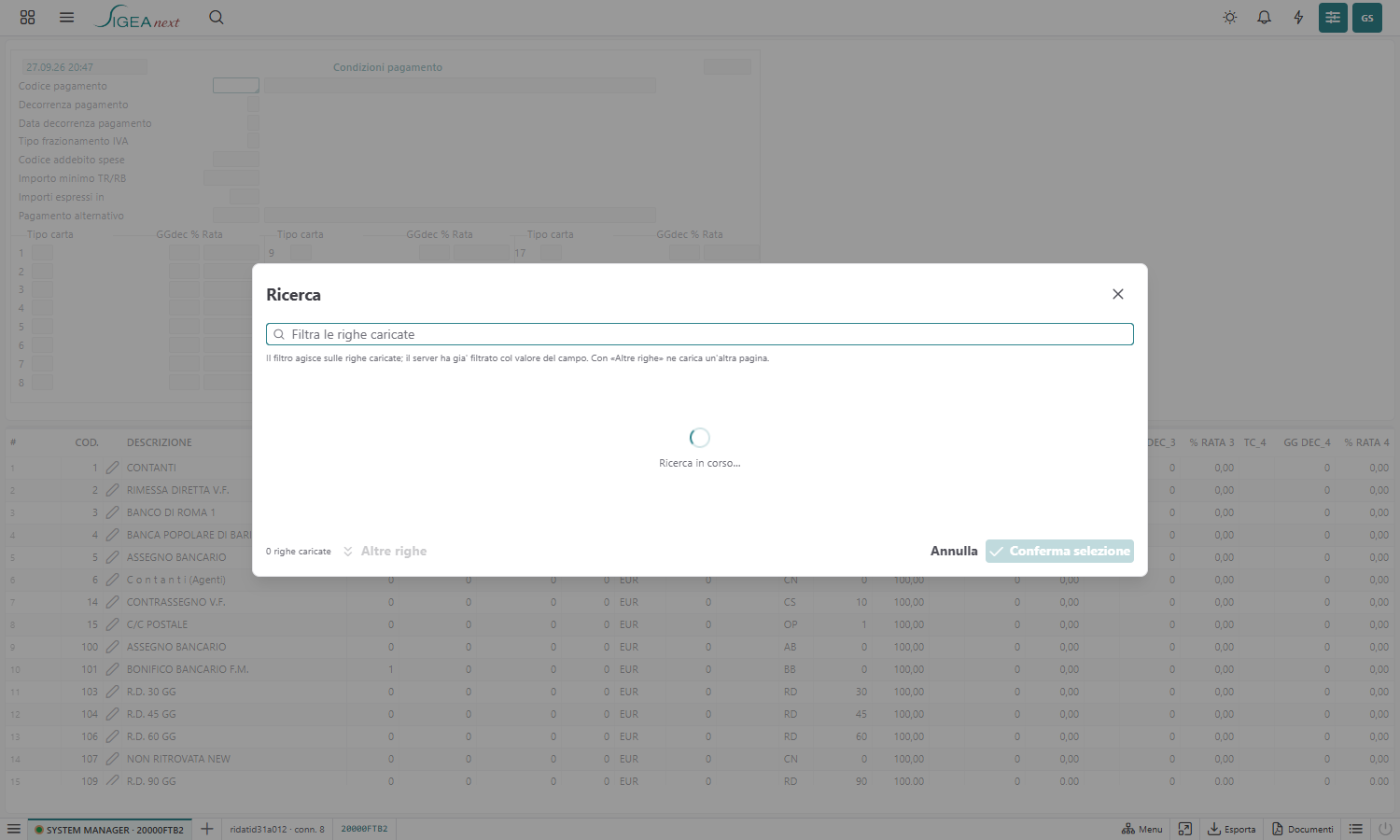Image resolution: width=1400 pixels, height=840 pixels.
Task: Edit the CONTRASSEGNO V.F. row pencil
Action: [112, 602]
